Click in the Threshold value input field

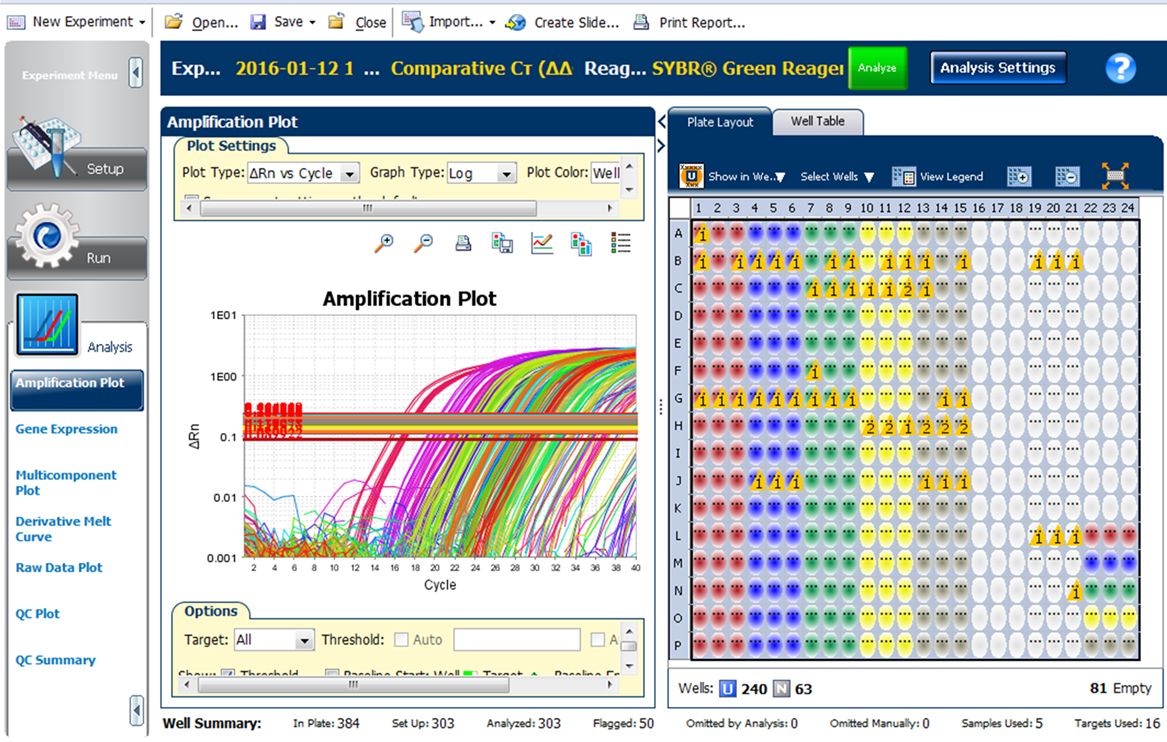coord(517,639)
